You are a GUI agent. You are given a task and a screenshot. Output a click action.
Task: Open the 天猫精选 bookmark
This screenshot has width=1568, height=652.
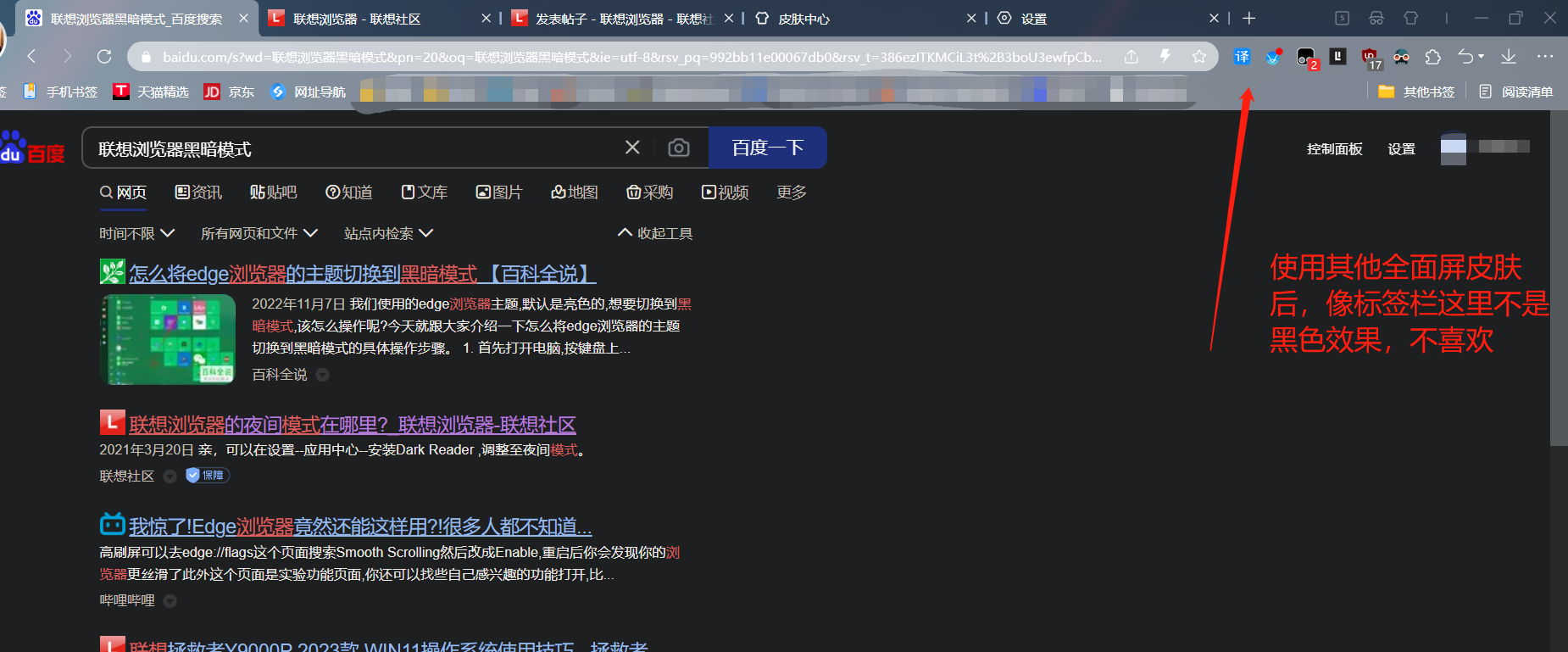click(151, 92)
